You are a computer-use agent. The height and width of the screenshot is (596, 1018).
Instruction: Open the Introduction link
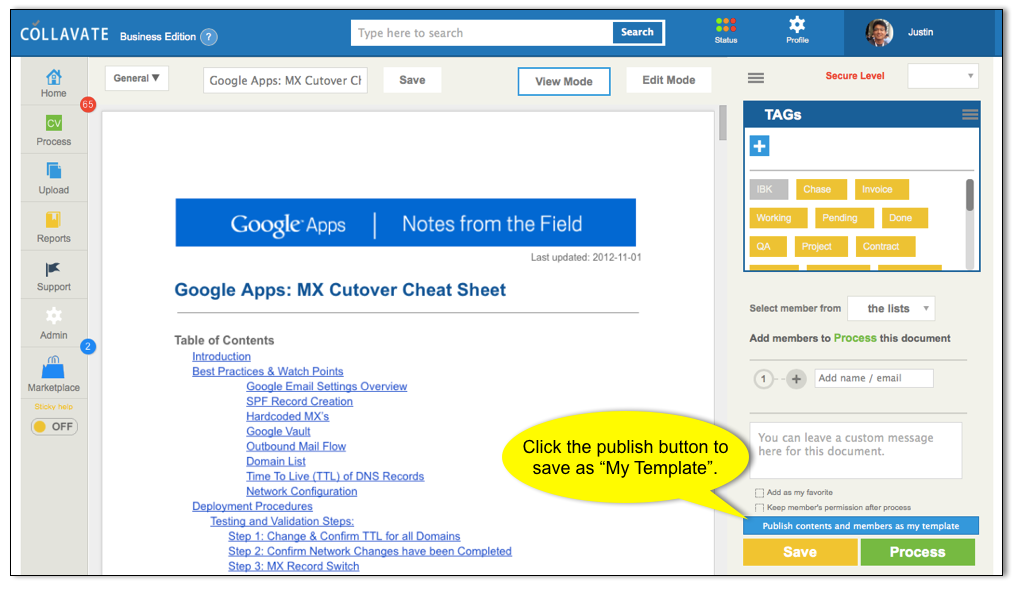pos(221,356)
